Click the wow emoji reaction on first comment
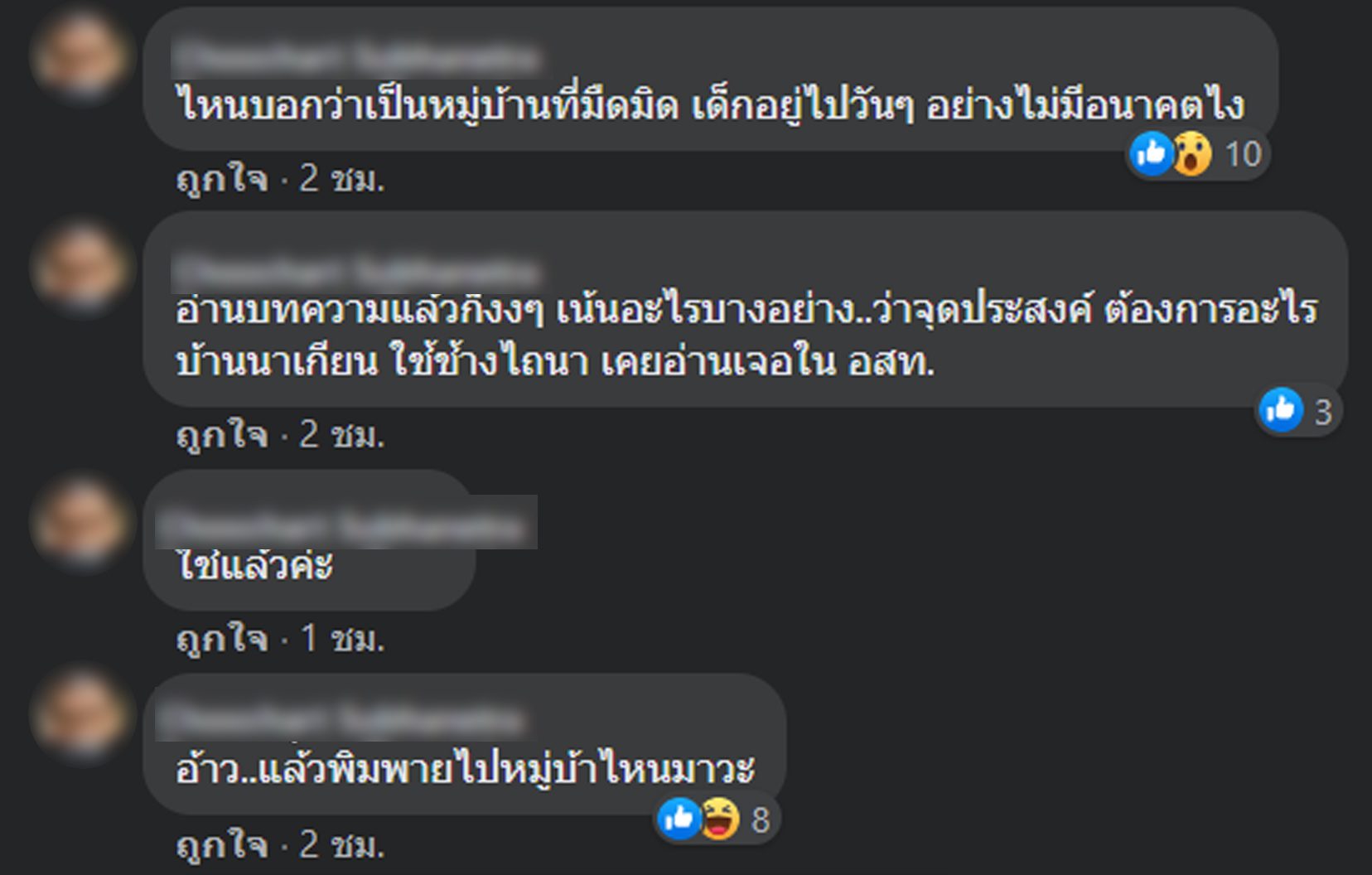1372x875 pixels. click(1191, 153)
